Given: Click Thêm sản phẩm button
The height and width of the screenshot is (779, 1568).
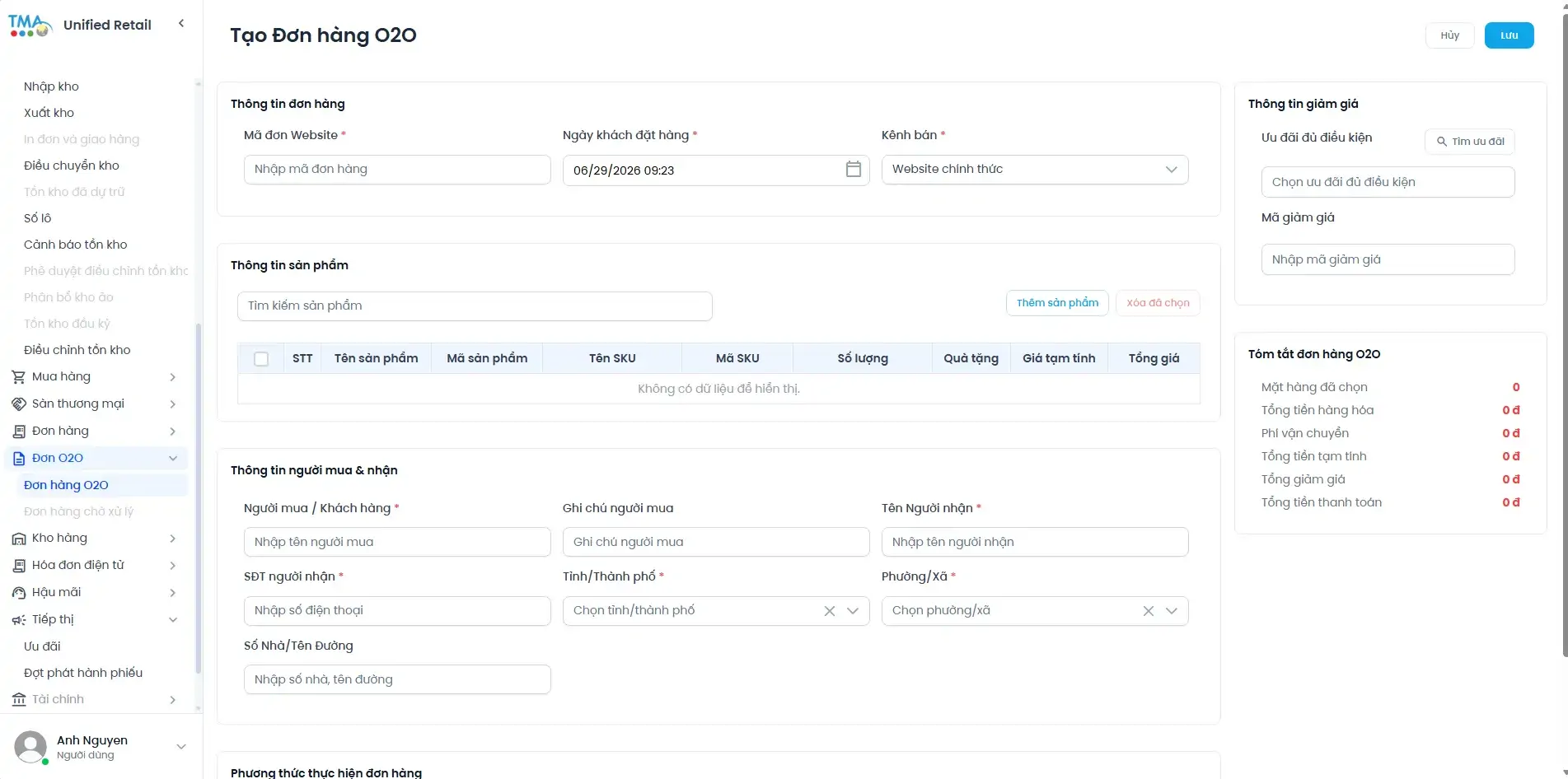Looking at the screenshot, I should (x=1058, y=303).
